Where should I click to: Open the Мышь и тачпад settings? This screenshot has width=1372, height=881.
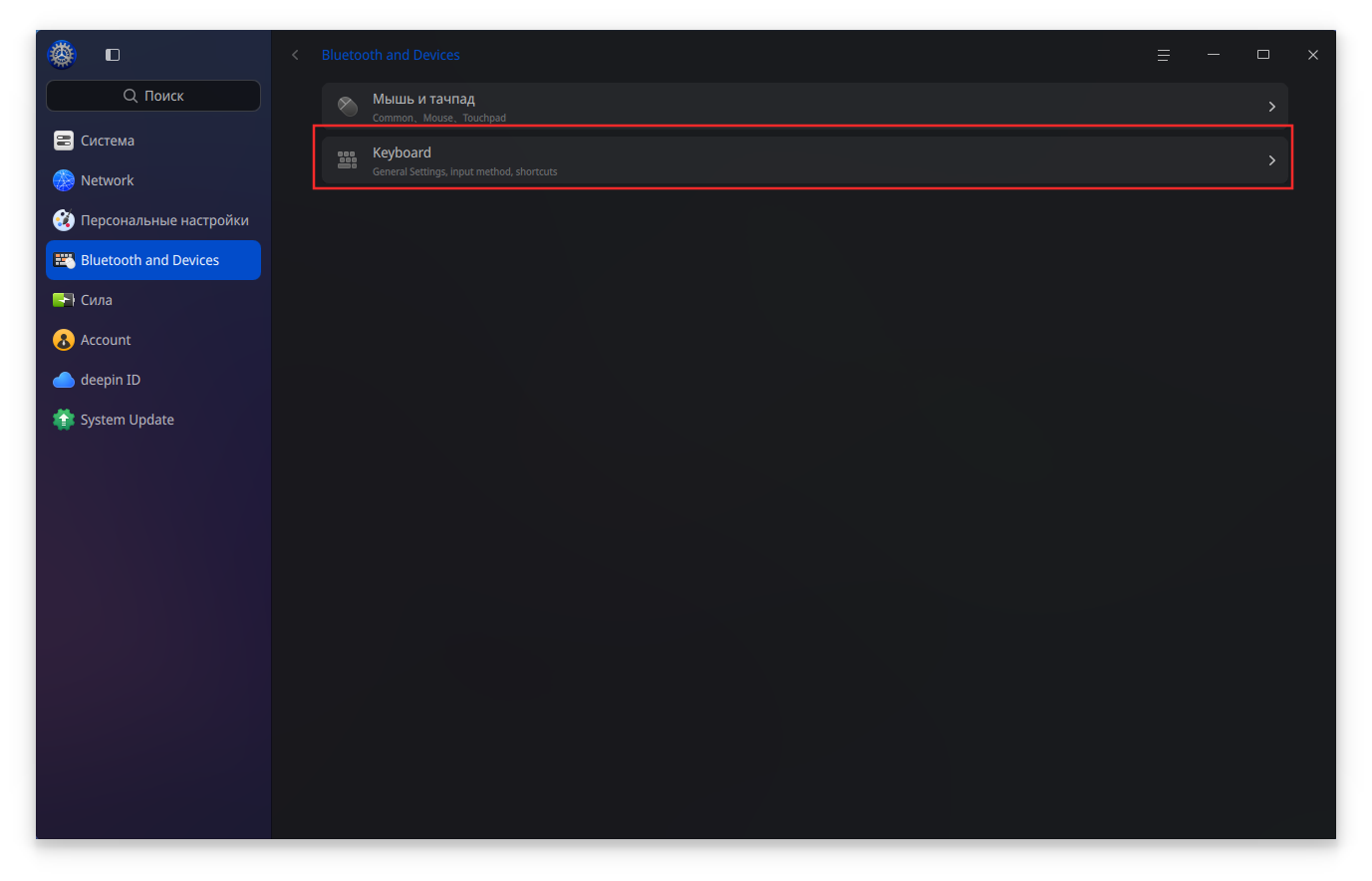point(805,107)
